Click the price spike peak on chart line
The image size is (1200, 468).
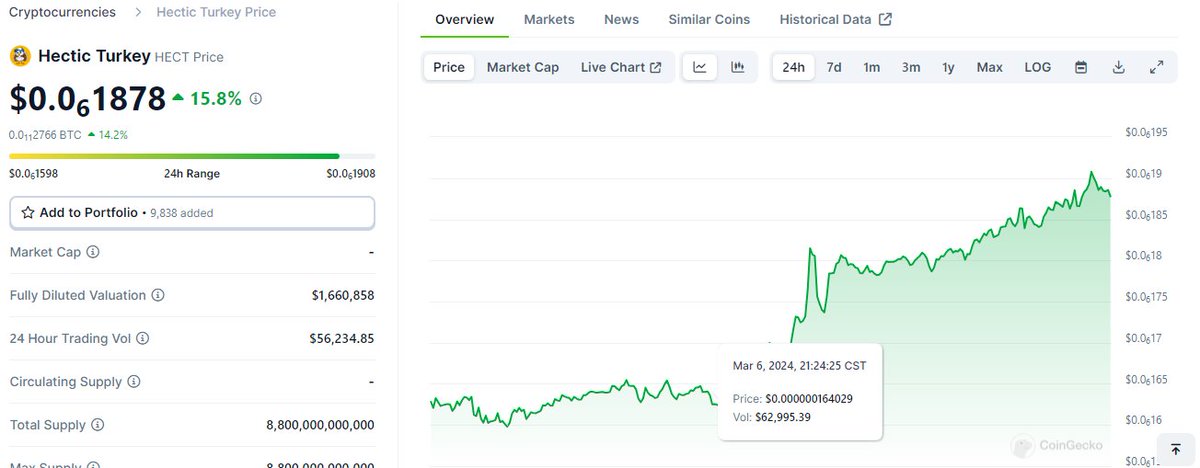811,249
